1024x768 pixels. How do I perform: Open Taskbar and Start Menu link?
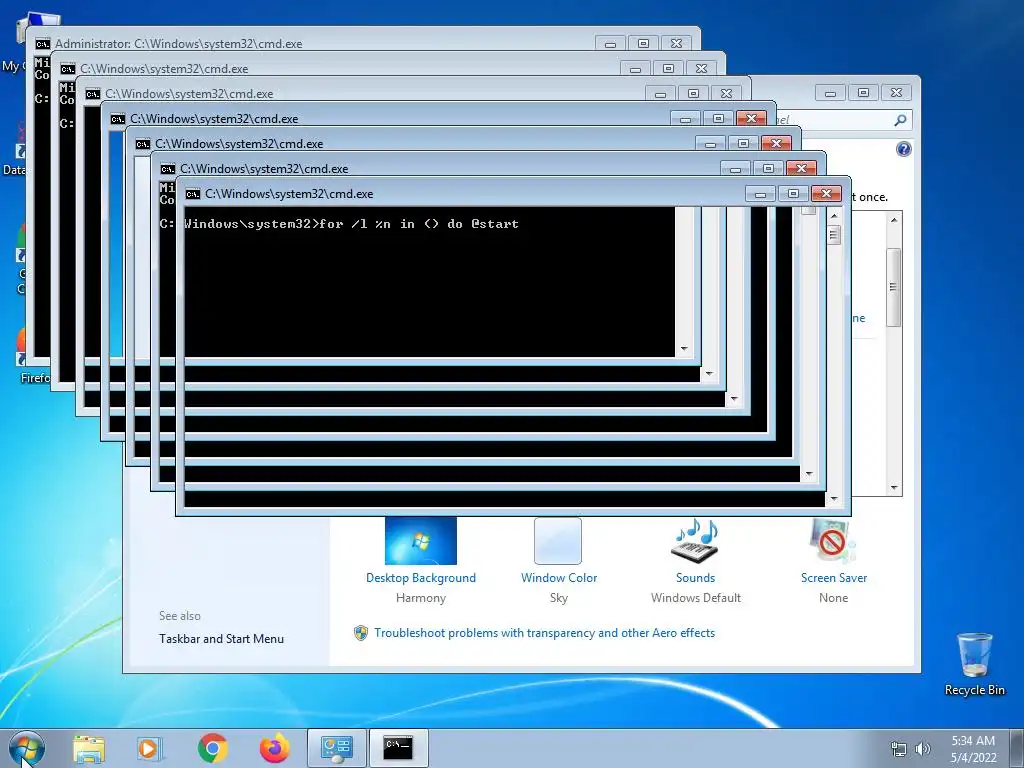tap(221, 639)
